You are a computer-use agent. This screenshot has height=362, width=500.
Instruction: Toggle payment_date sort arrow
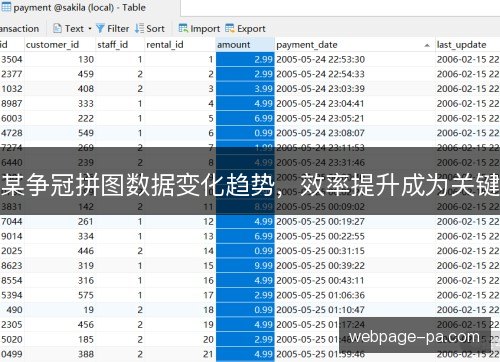coord(427,45)
